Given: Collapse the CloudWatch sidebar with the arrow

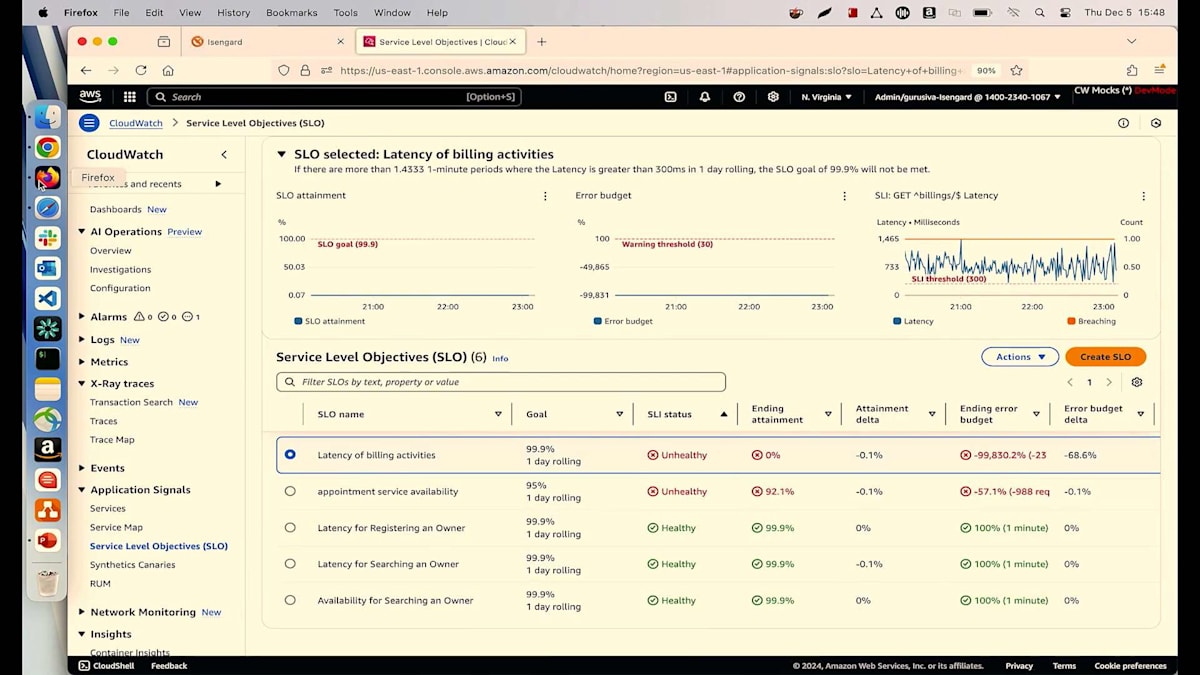Looking at the screenshot, I should (224, 154).
